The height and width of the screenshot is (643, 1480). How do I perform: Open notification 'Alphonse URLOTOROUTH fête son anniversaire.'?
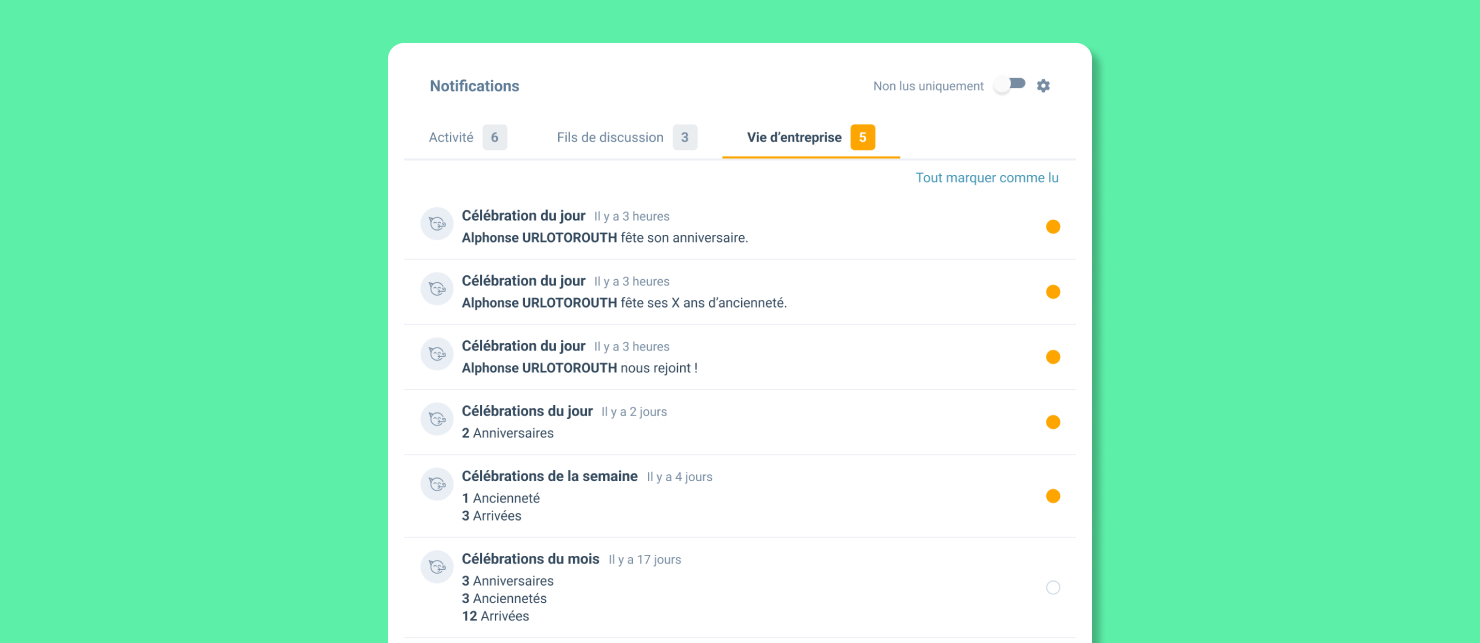click(x=740, y=227)
